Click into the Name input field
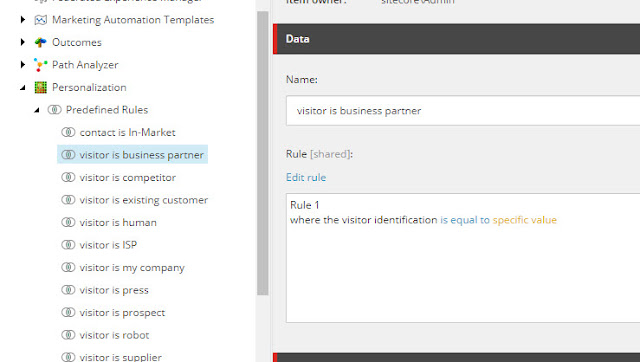The width and height of the screenshot is (640, 362). point(463,111)
